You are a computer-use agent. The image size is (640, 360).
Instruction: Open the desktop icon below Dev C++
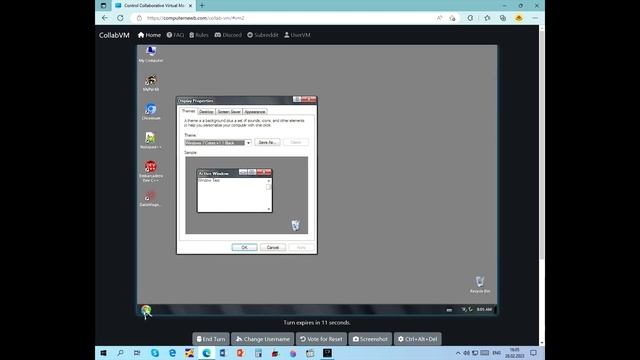150,198
